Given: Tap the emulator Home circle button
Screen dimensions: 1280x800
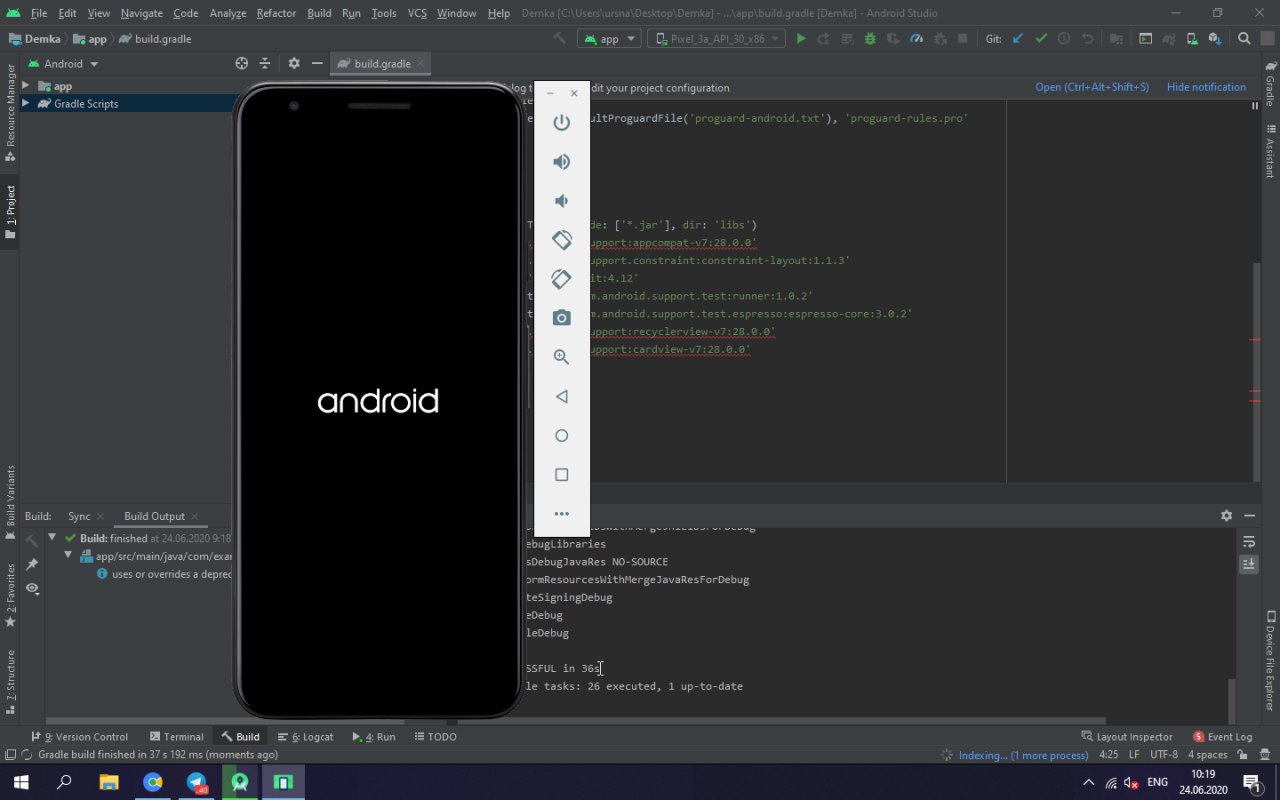Looking at the screenshot, I should (562, 435).
